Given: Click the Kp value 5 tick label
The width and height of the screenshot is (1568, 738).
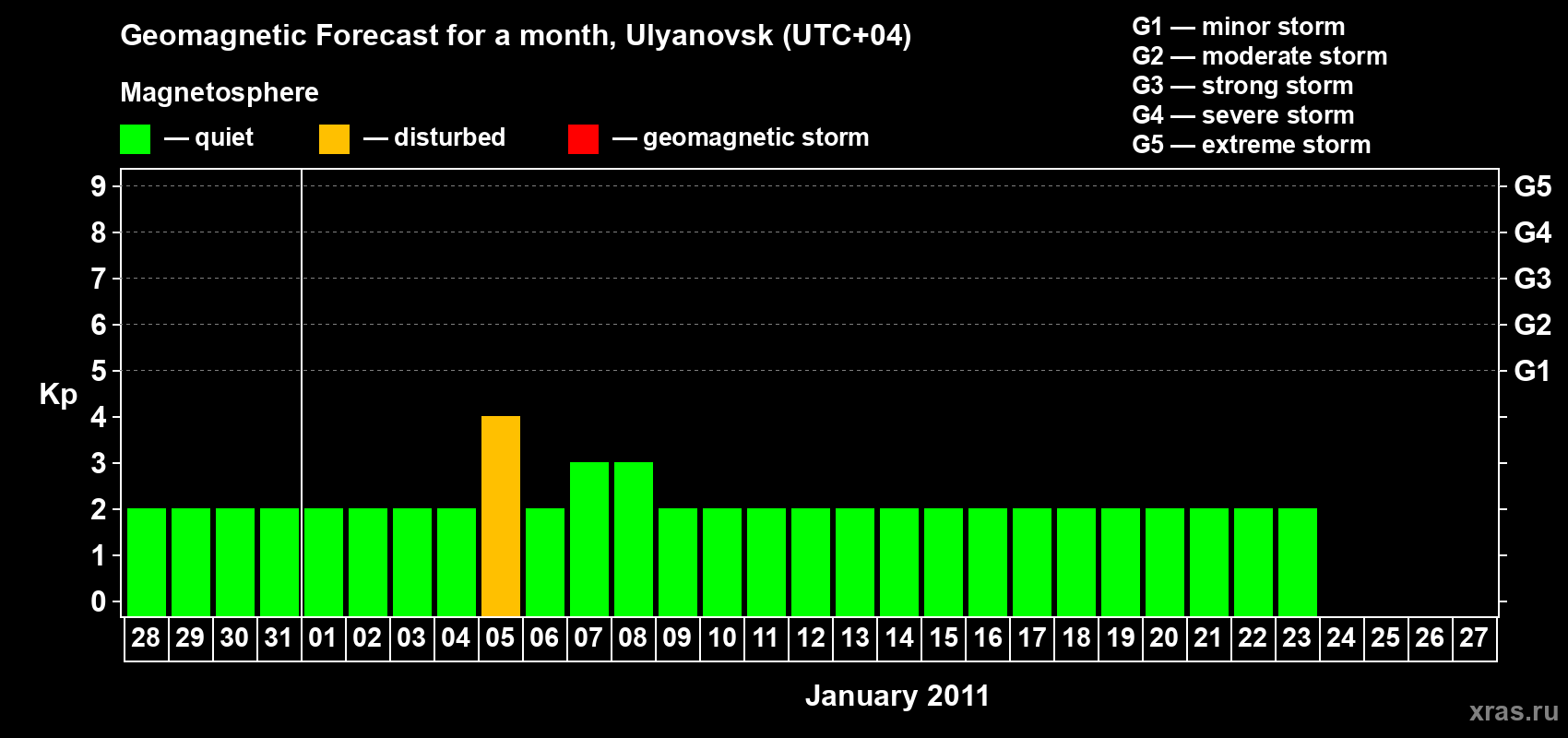Looking at the screenshot, I should point(99,371).
